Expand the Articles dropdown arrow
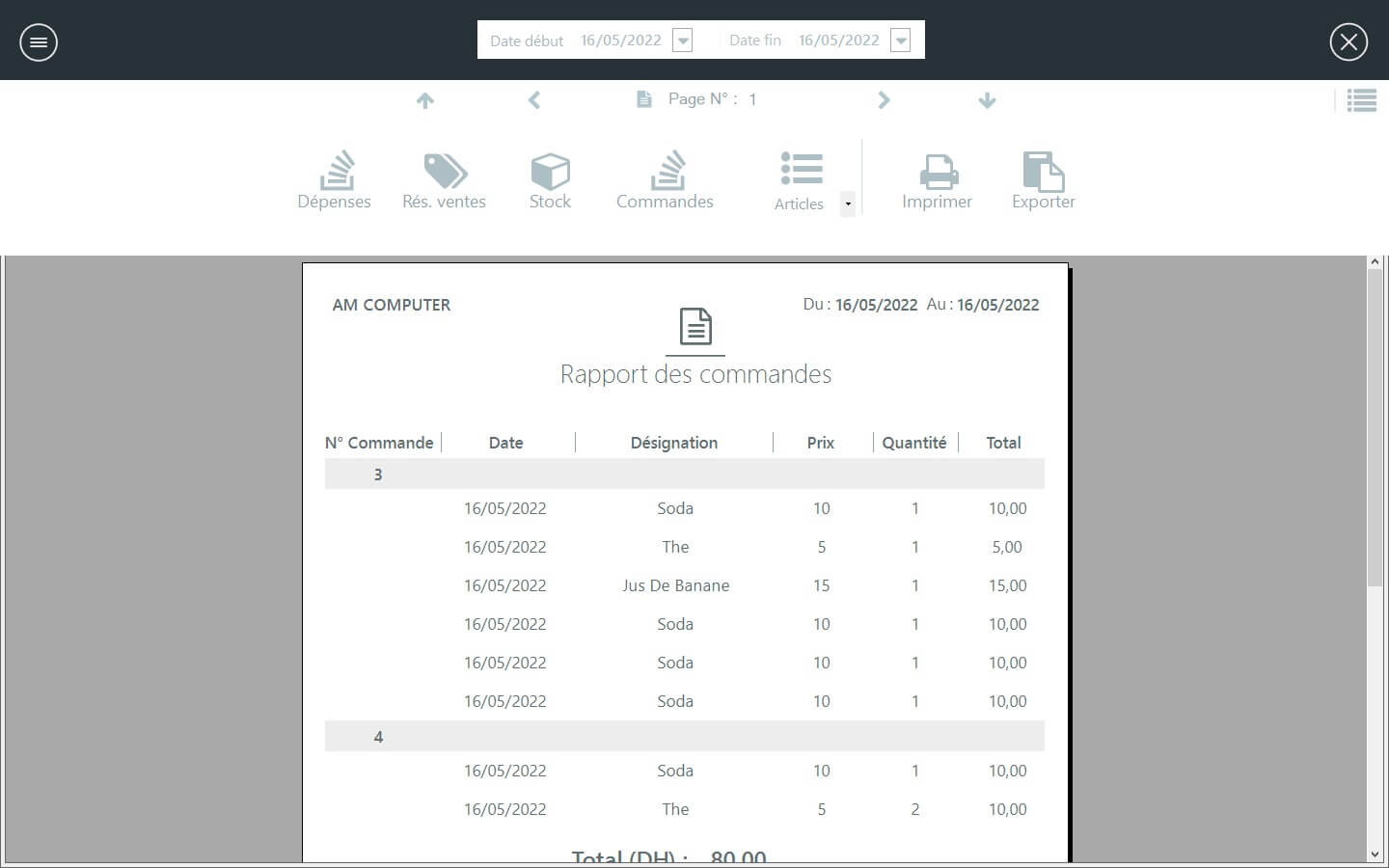 848,203
